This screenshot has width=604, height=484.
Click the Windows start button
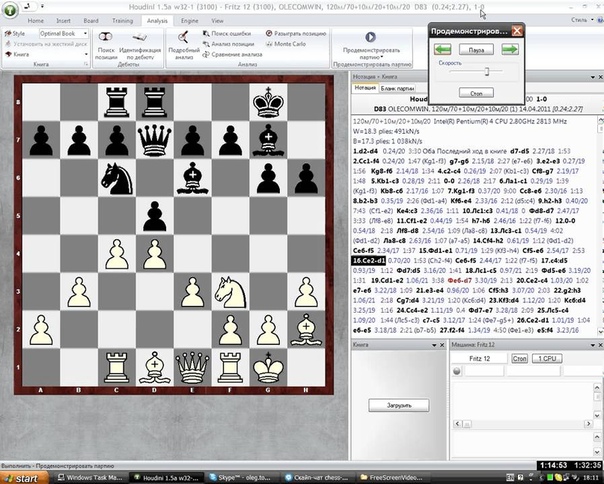(24, 478)
